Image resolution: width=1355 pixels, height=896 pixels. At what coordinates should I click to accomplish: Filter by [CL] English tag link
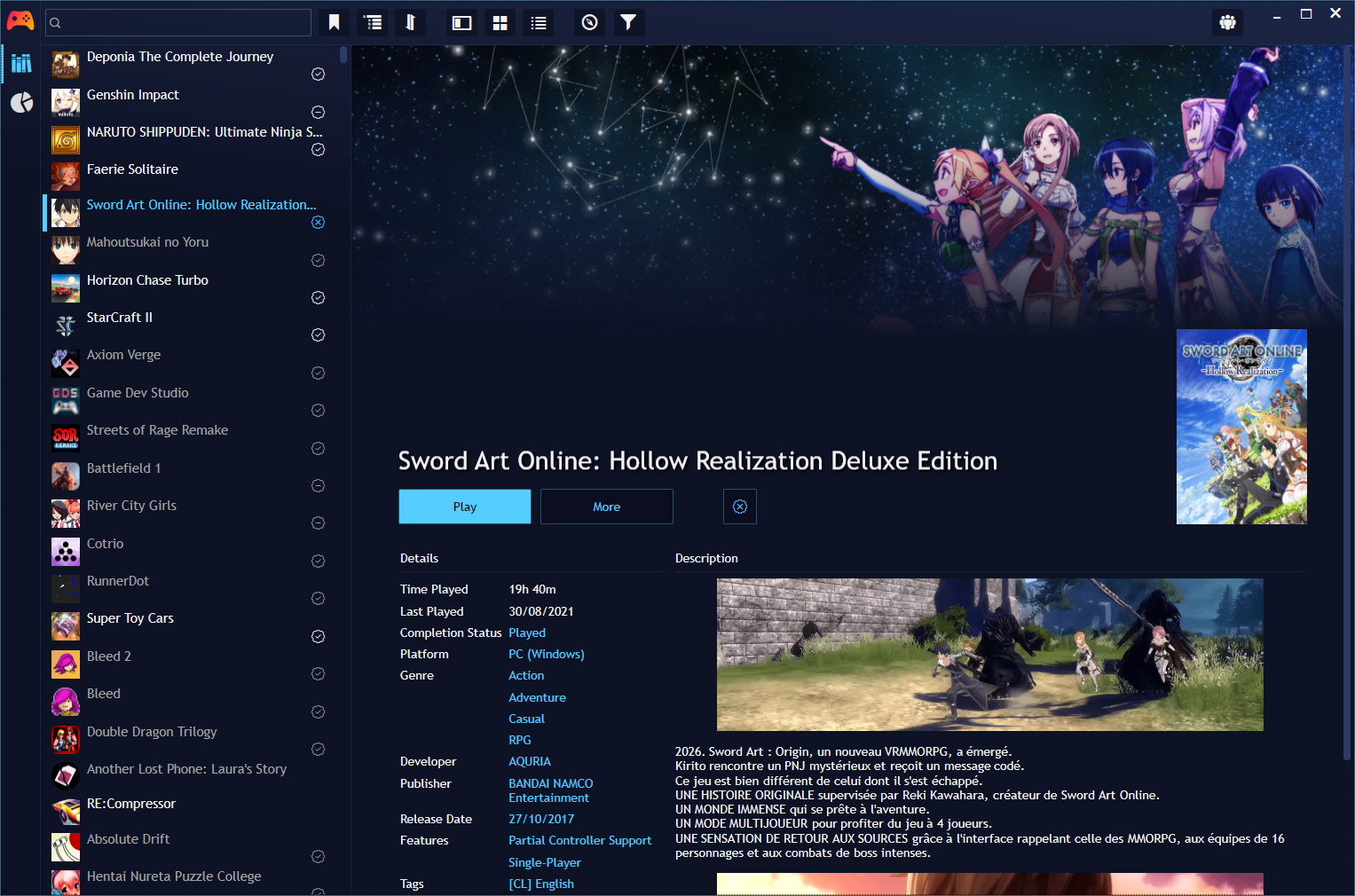[541, 884]
